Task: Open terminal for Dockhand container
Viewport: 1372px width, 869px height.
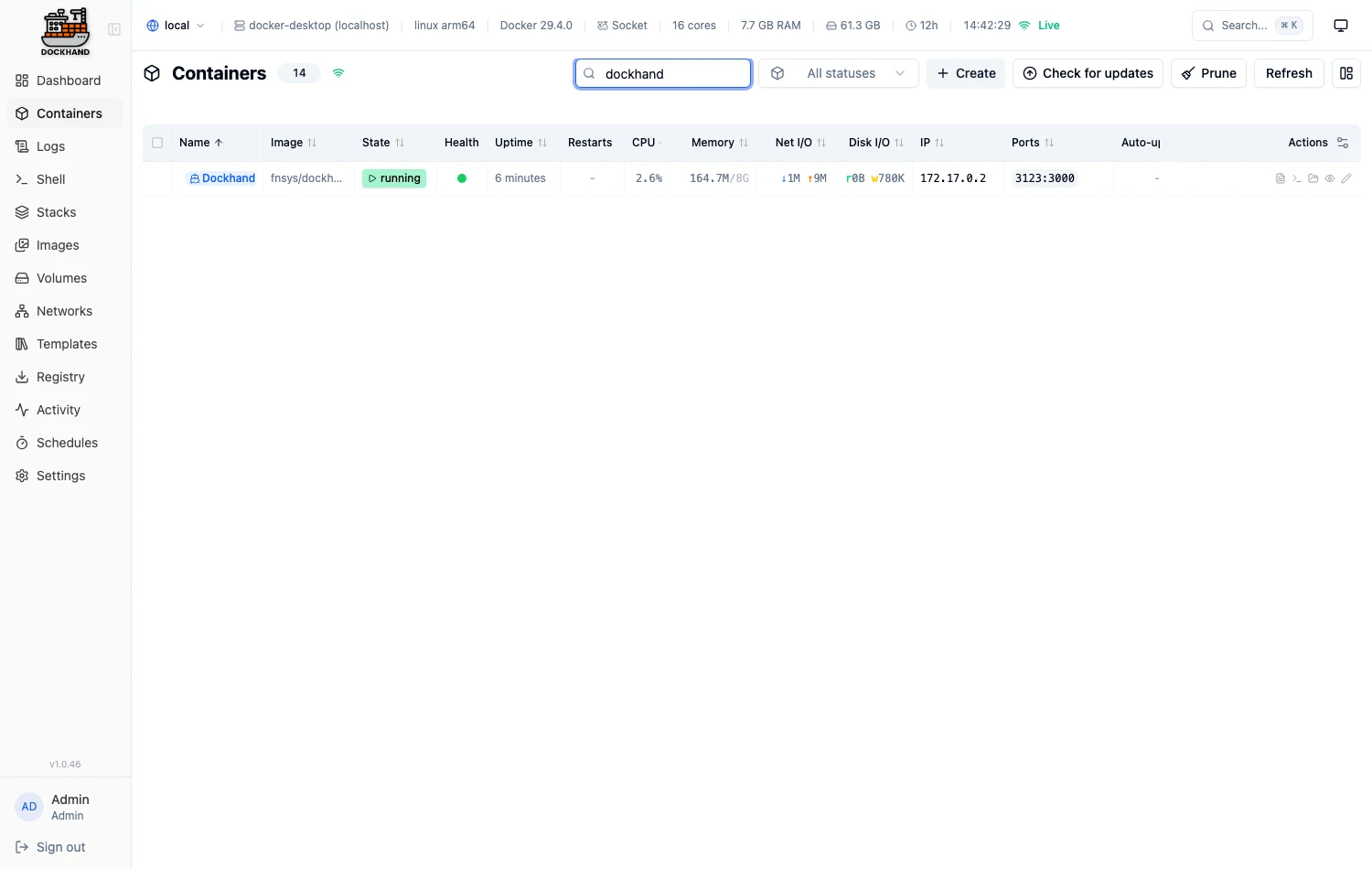Action: 1297,178
